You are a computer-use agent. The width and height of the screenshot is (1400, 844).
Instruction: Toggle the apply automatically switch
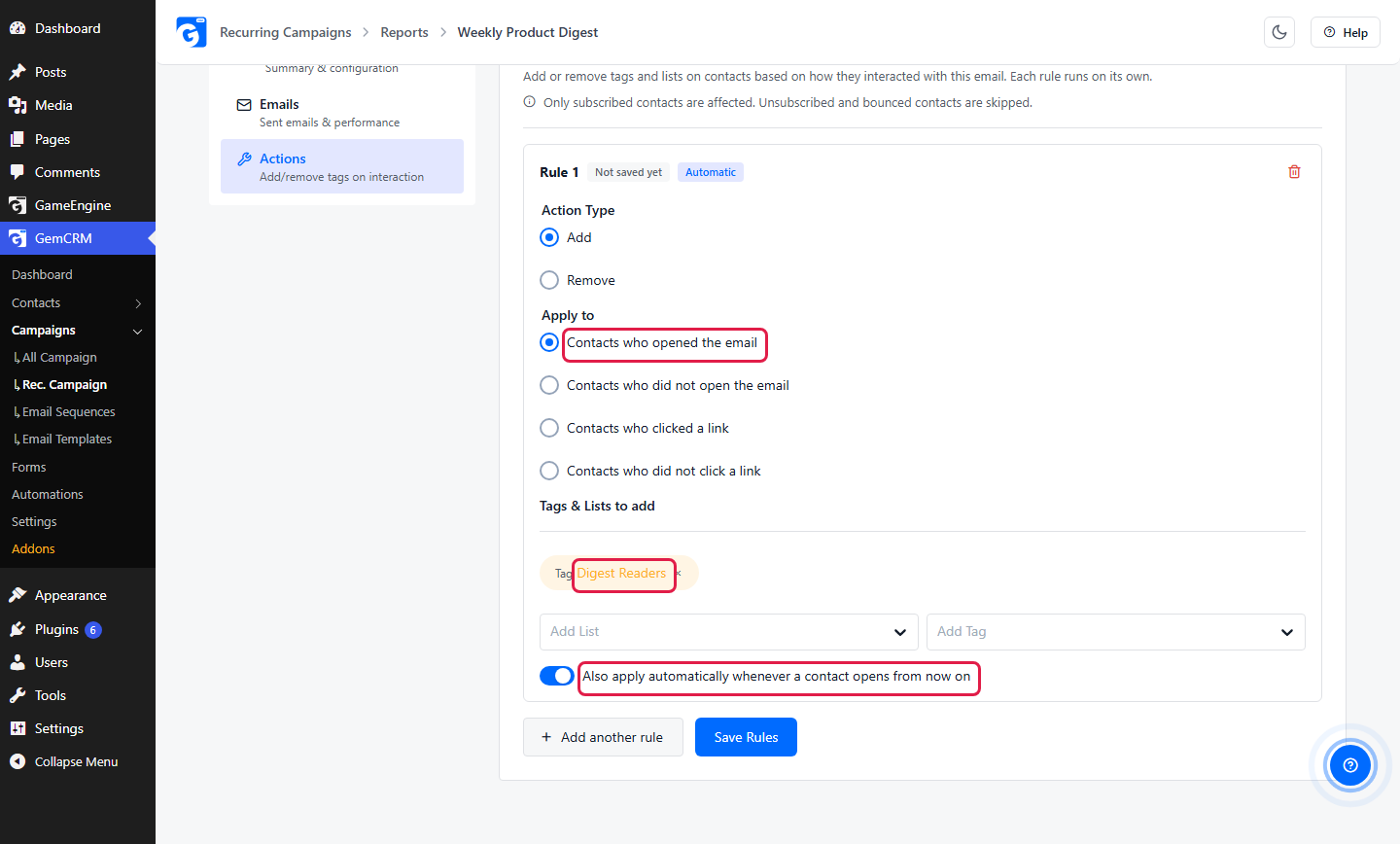[557, 676]
